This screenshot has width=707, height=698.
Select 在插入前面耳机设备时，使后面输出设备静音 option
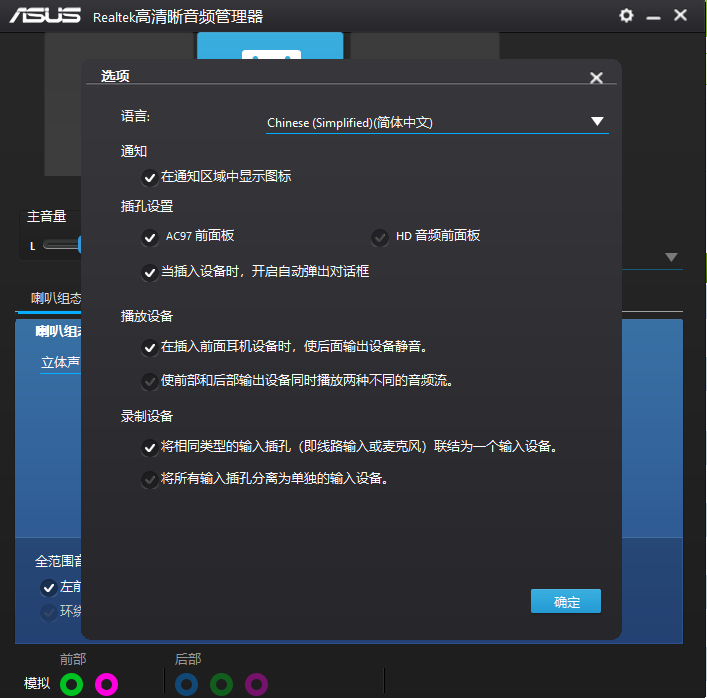pos(149,348)
